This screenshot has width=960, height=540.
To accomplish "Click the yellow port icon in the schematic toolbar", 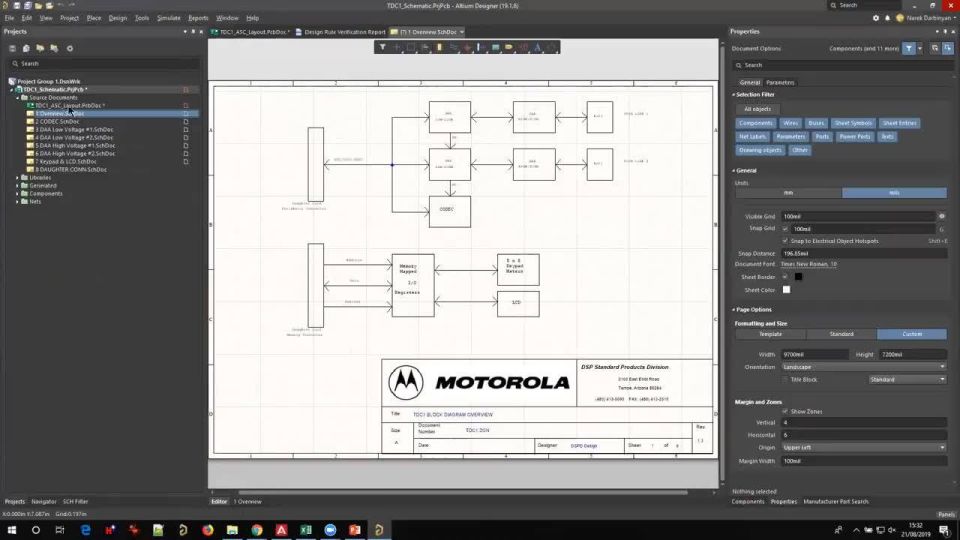I will click(509, 47).
